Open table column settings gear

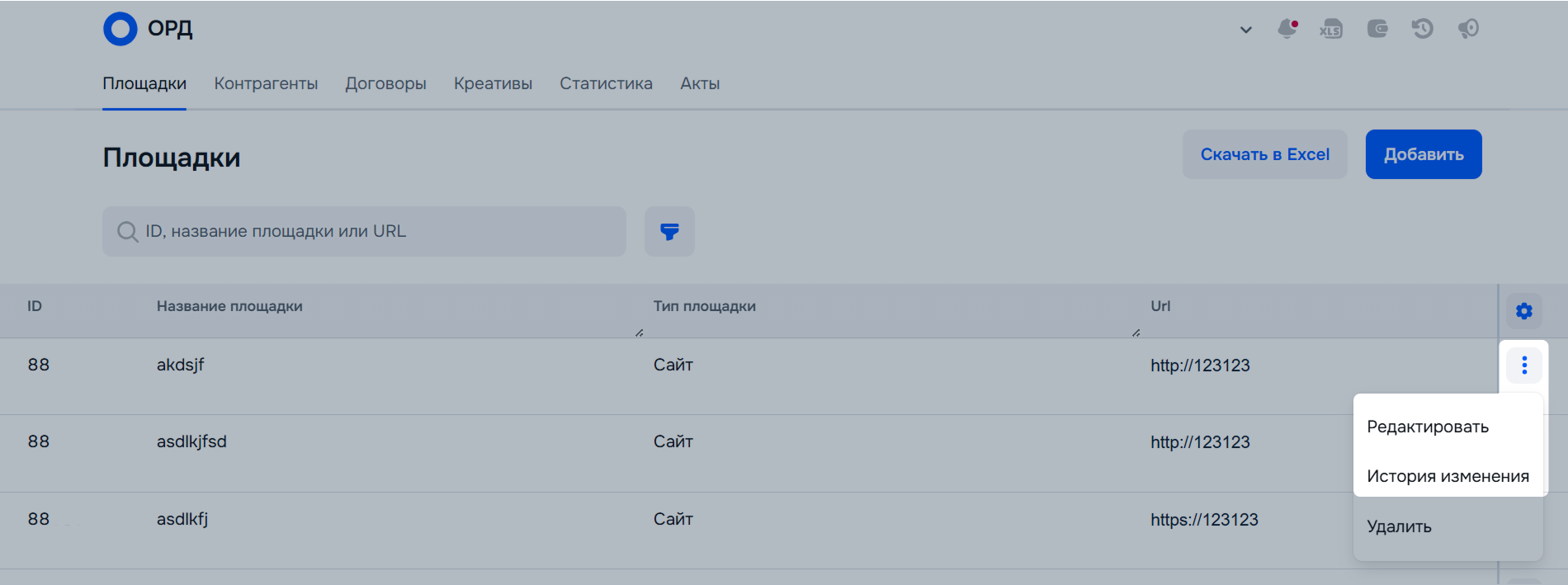[1524, 311]
